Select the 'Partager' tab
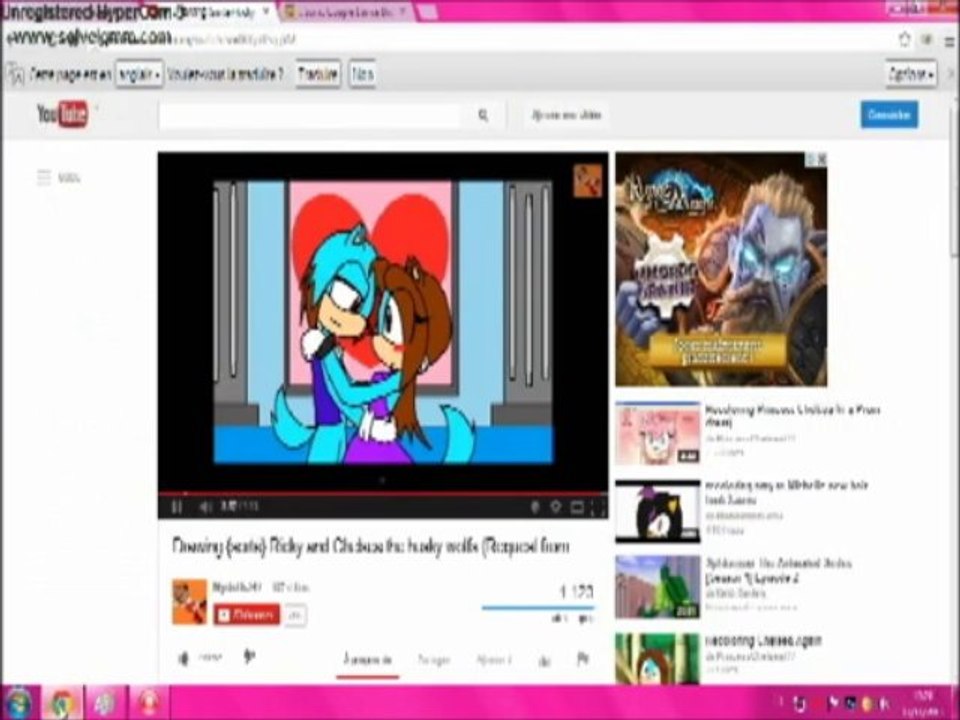 point(433,660)
